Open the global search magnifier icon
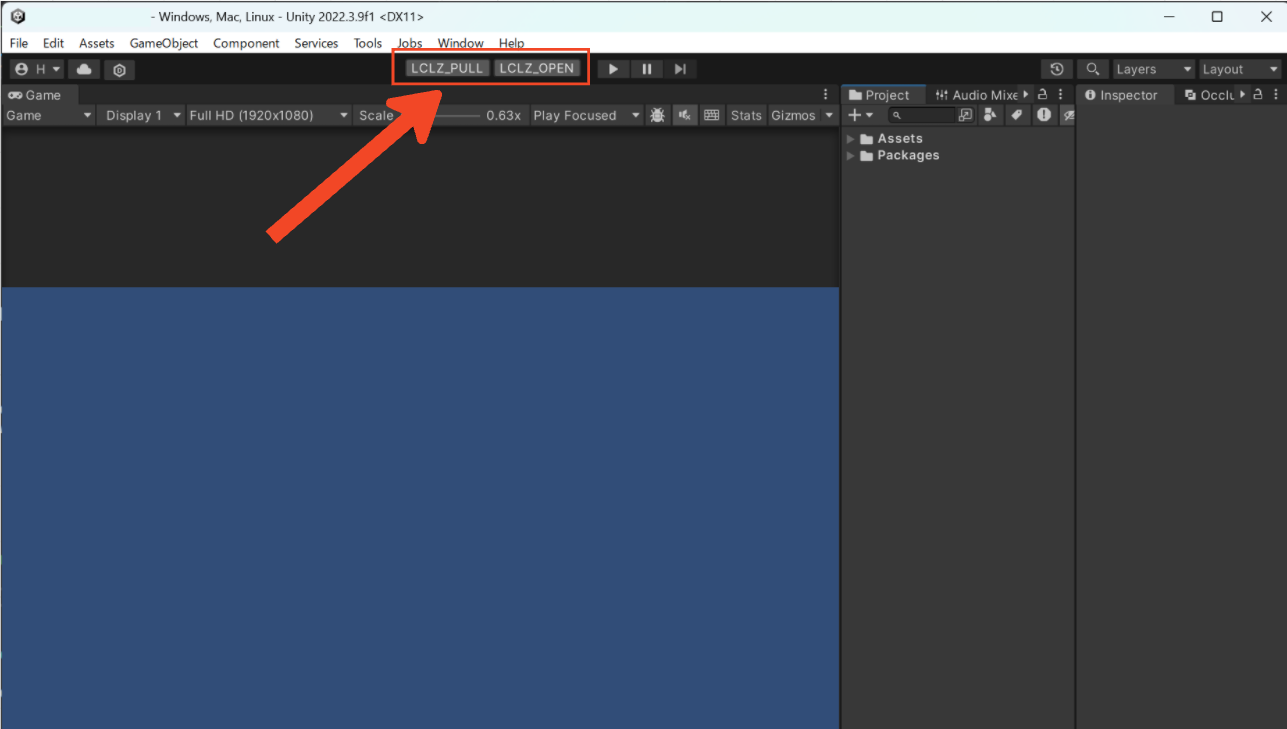This screenshot has width=1287, height=729. pos(1093,69)
